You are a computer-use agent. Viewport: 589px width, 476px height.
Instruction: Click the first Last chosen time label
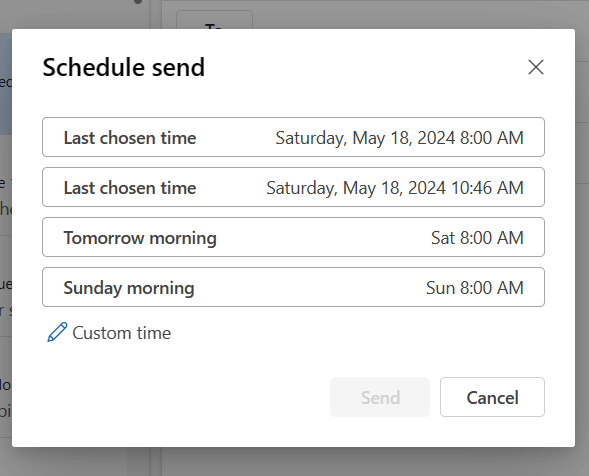(130, 138)
